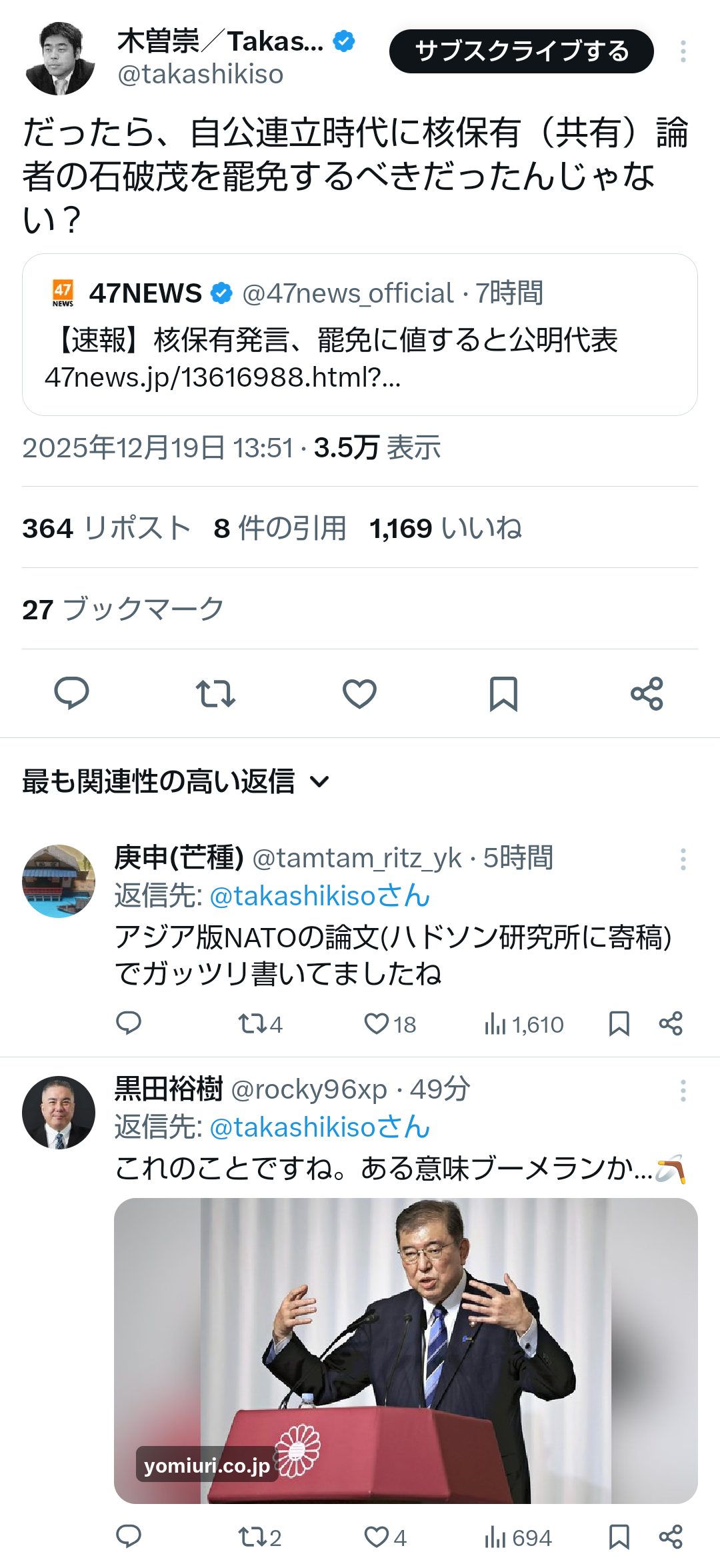Tap reply icon under main post

click(71, 693)
